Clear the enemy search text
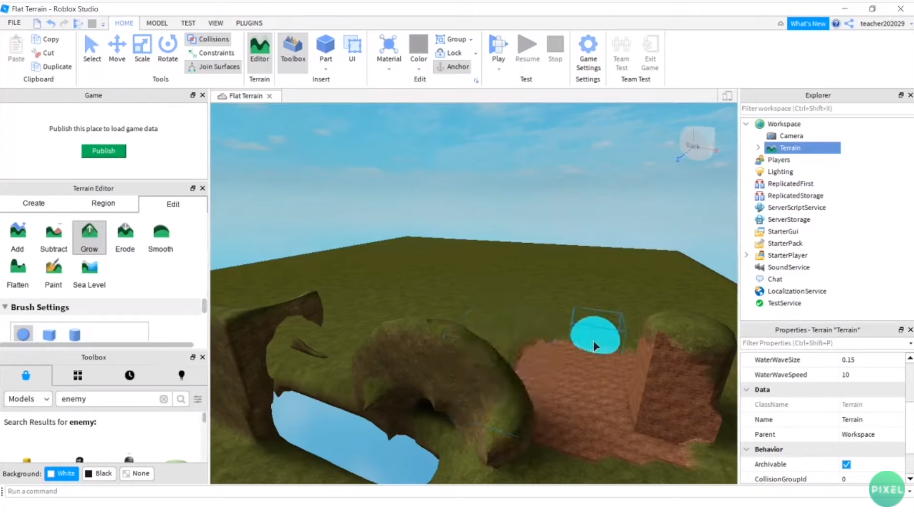 pos(164,399)
